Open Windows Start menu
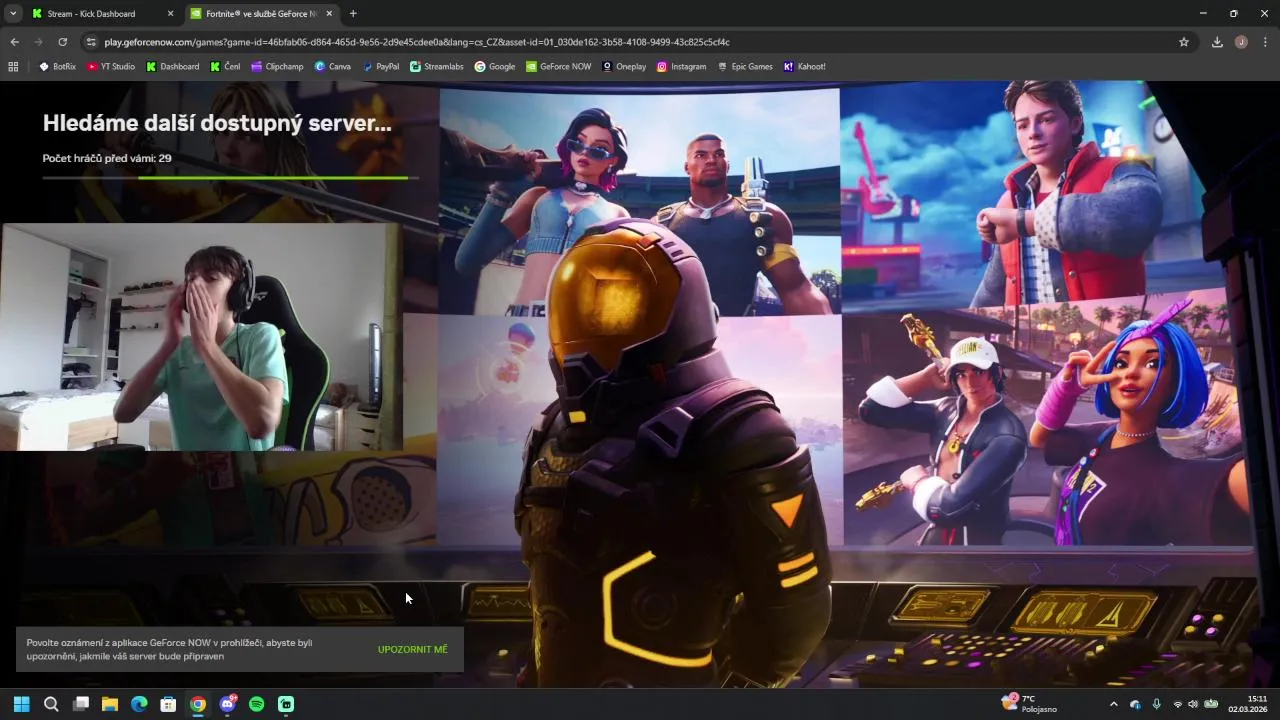 click(x=22, y=704)
